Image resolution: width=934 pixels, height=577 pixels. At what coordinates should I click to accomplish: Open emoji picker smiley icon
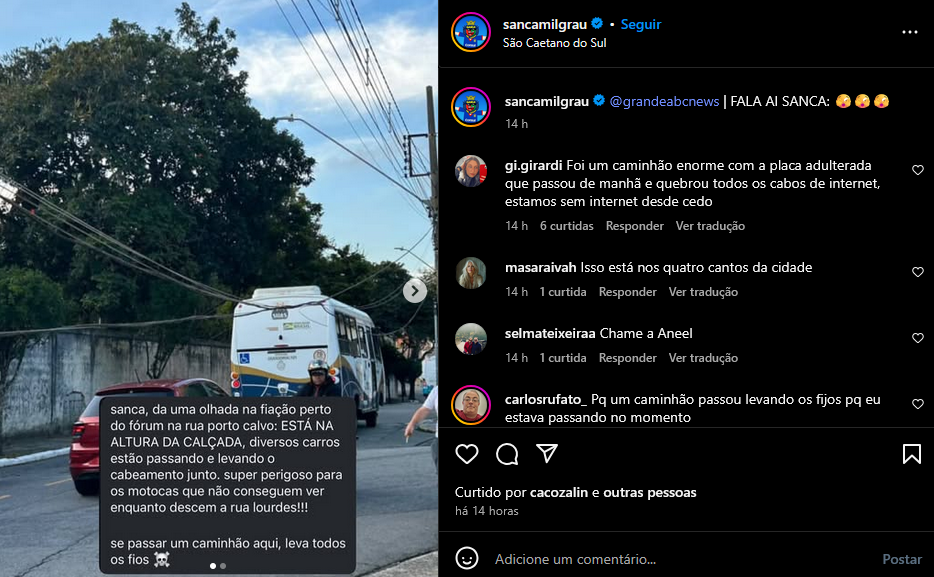click(x=466, y=559)
